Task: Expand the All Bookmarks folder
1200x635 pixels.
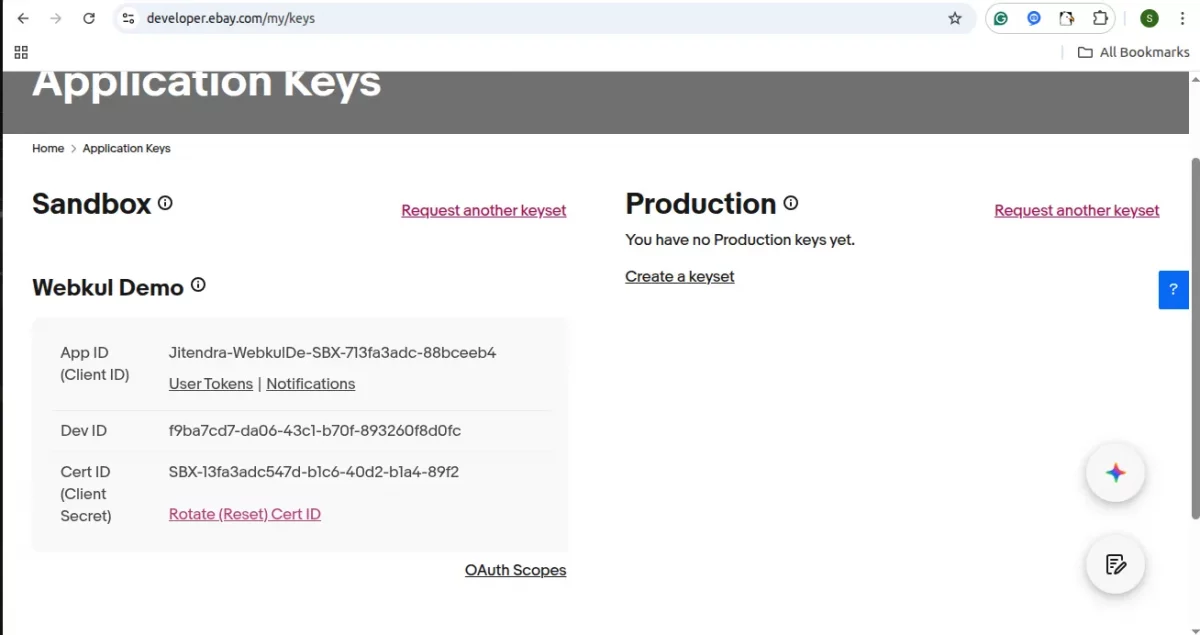Action: coord(1133,51)
